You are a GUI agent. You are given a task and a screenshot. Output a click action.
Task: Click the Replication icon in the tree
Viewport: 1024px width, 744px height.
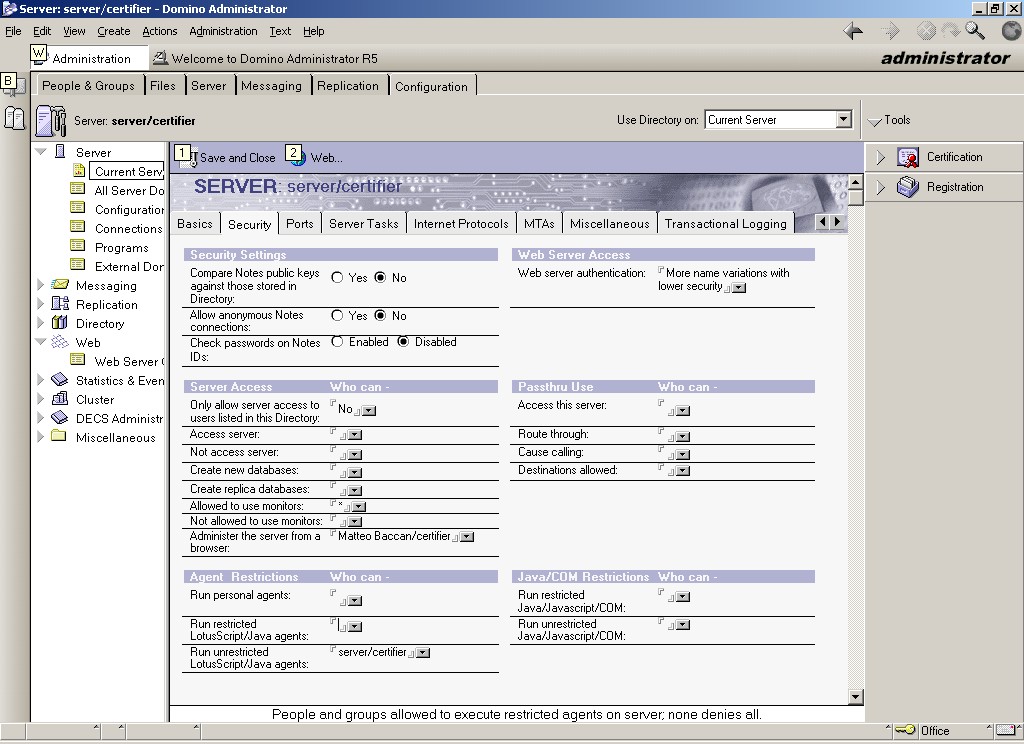tap(60, 304)
